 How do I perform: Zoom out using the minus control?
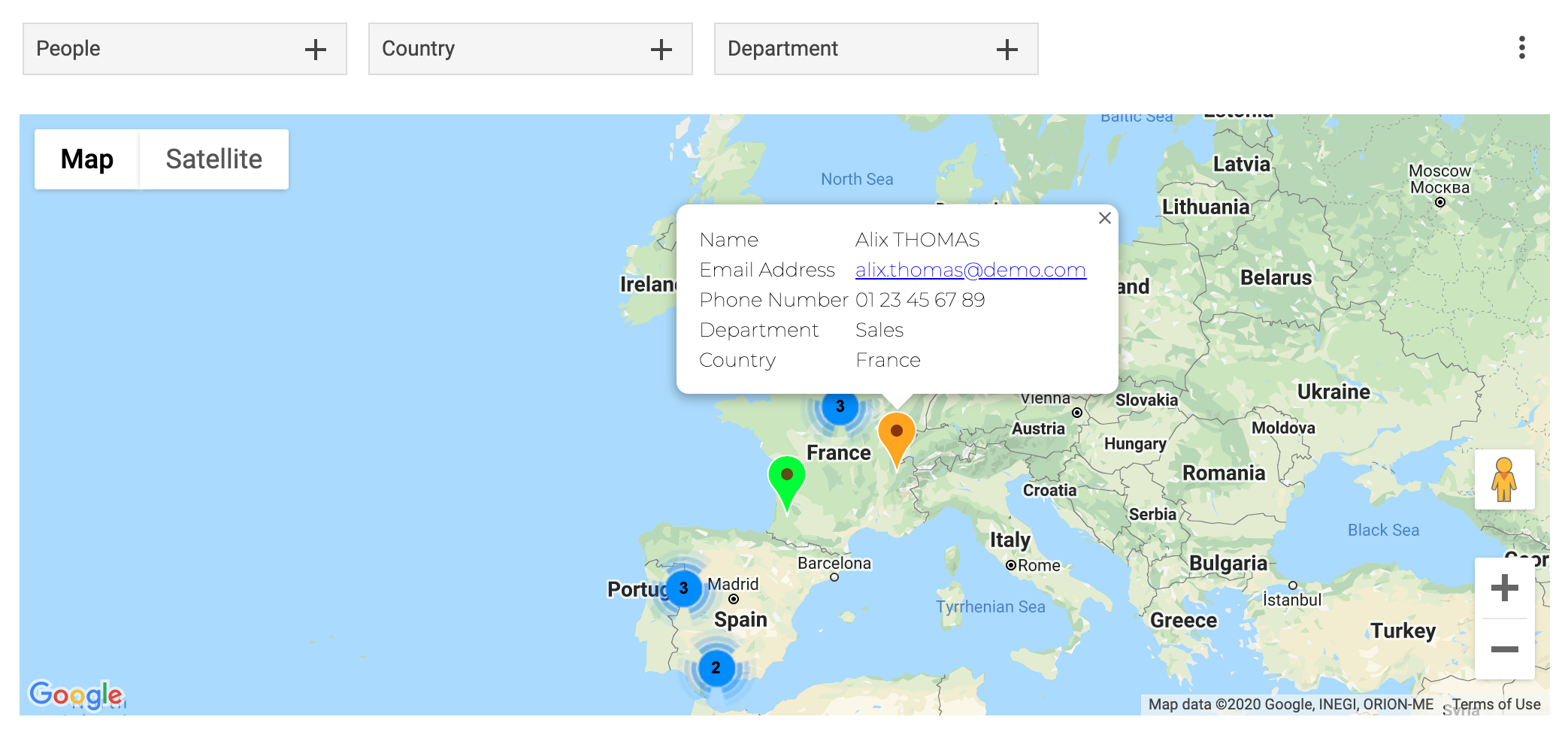pos(1504,648)
